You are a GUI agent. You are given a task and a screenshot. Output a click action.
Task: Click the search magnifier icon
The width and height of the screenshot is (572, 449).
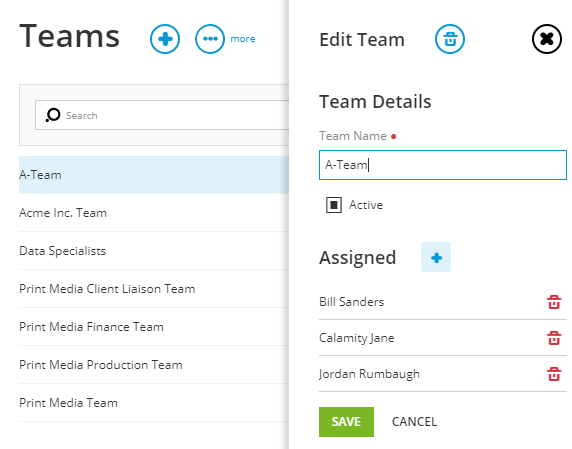click(53, 115)
